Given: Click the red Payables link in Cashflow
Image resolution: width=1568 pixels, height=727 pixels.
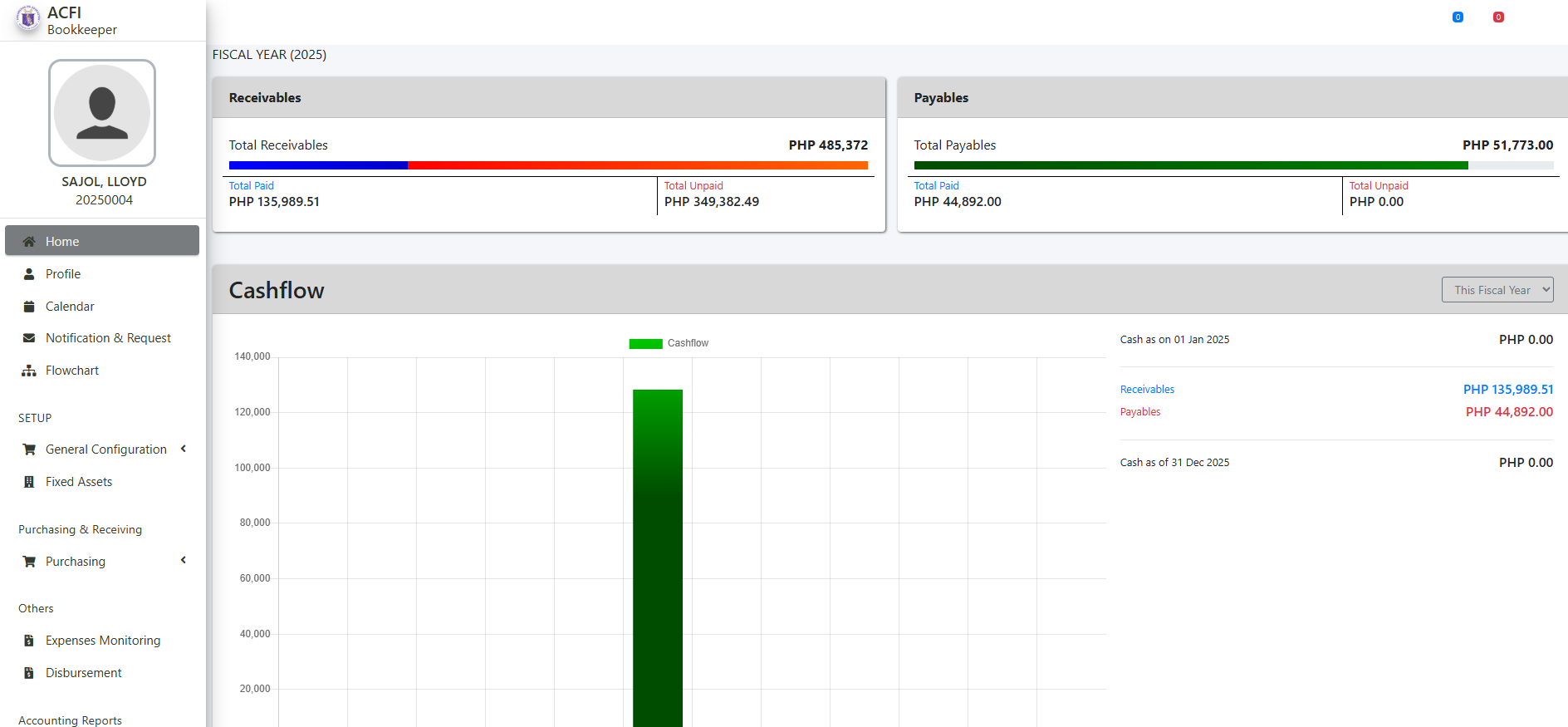Looking at the screenshot, I should [x=1140, y=412].
